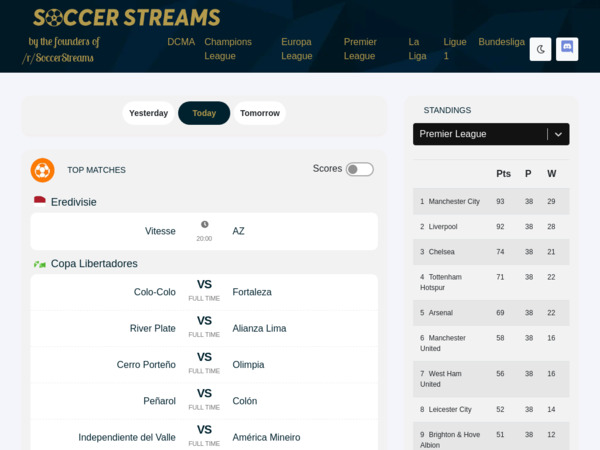
Task: Click the /r/SoccerStreams founders text
Action: tap(61, 50)
